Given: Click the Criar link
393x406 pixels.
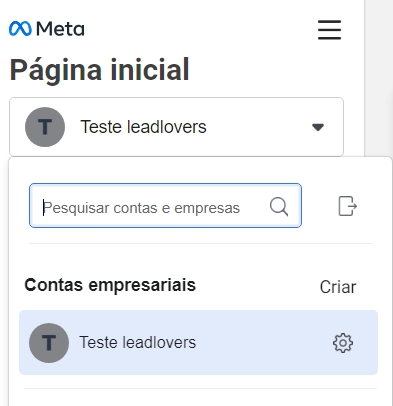Looking at the screenshot, I should click(338, 287).
